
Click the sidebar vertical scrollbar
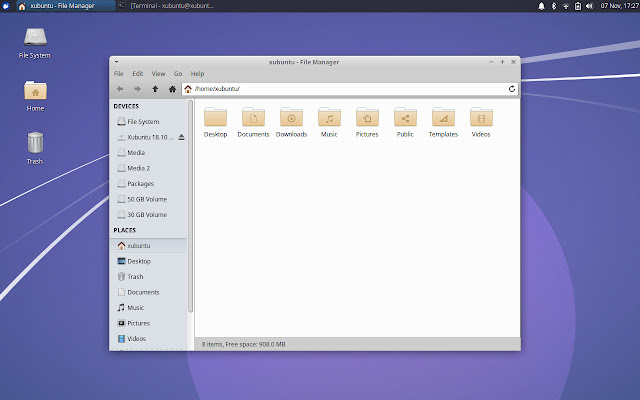pos(190,206)
